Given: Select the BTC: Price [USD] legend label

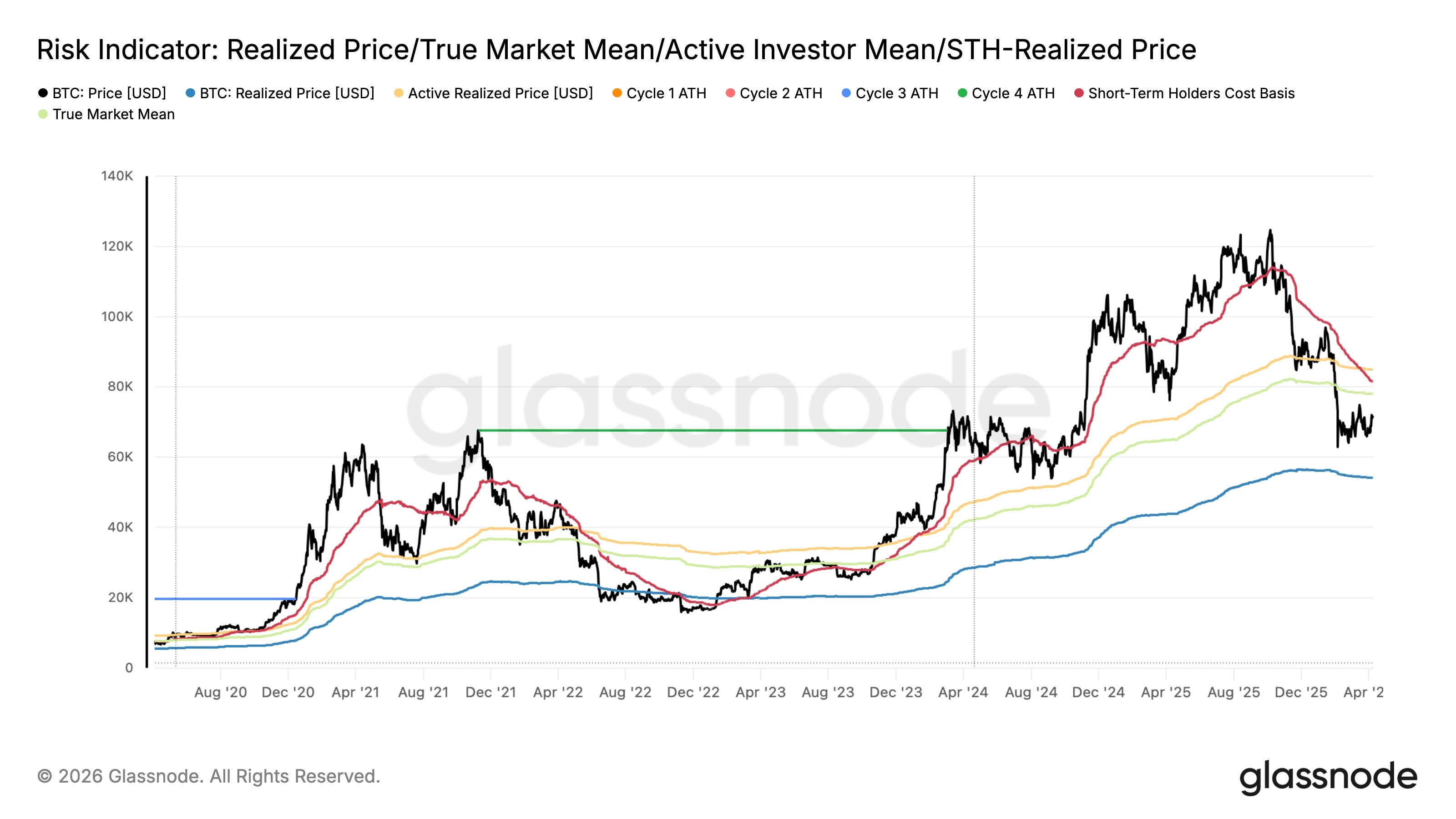Looking at the screenshot, I should 109,93.
